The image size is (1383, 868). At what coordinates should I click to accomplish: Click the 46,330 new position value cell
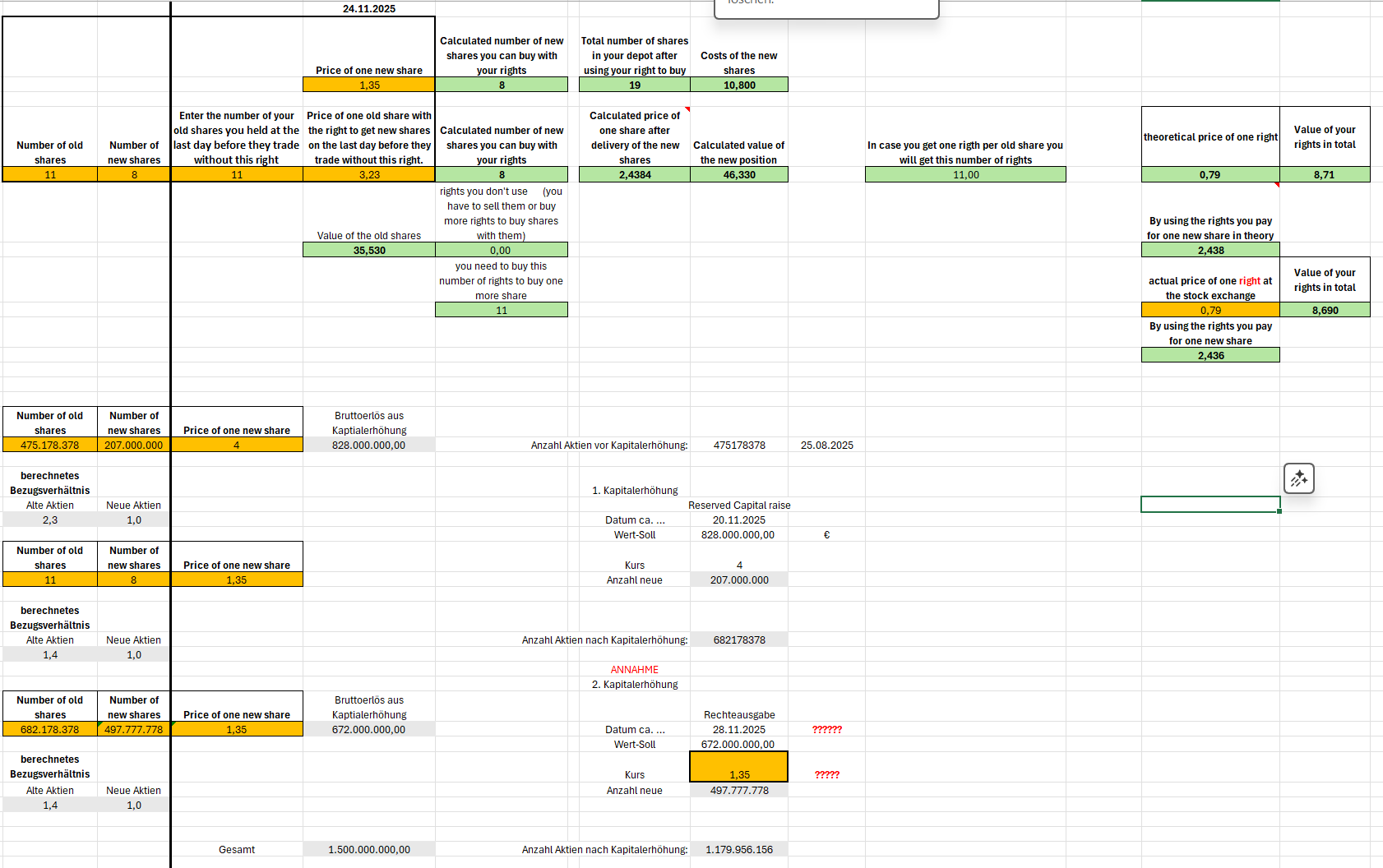pos(738,175)
